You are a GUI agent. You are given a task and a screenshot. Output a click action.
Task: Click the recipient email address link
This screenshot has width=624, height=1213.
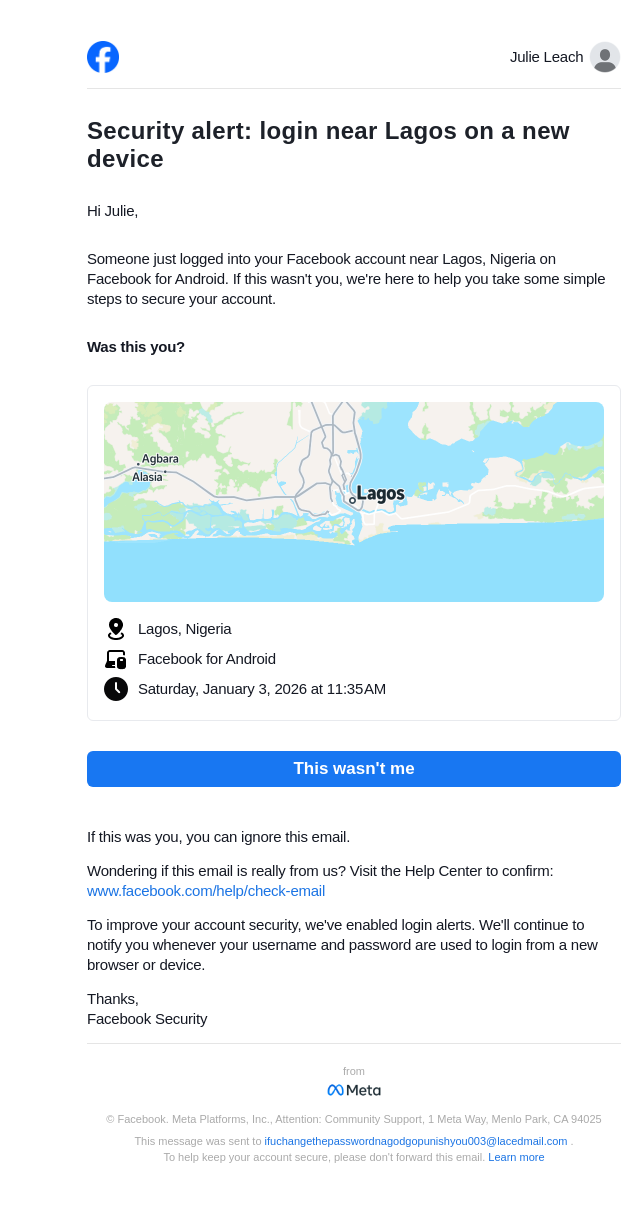[415, 1141]
